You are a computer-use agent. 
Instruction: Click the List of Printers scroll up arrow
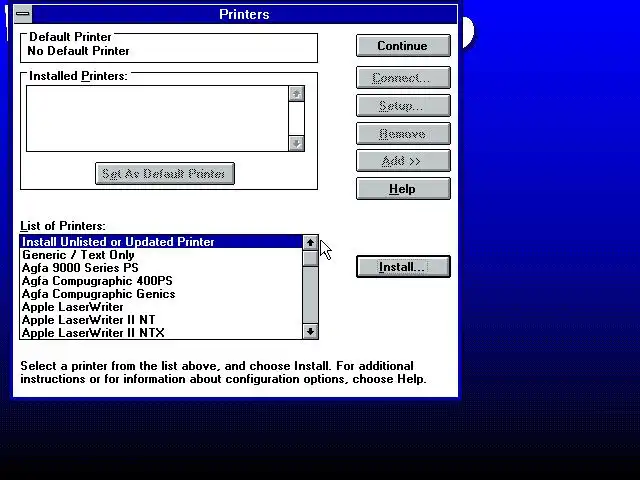pyautogui.click(x=310, y=242)
